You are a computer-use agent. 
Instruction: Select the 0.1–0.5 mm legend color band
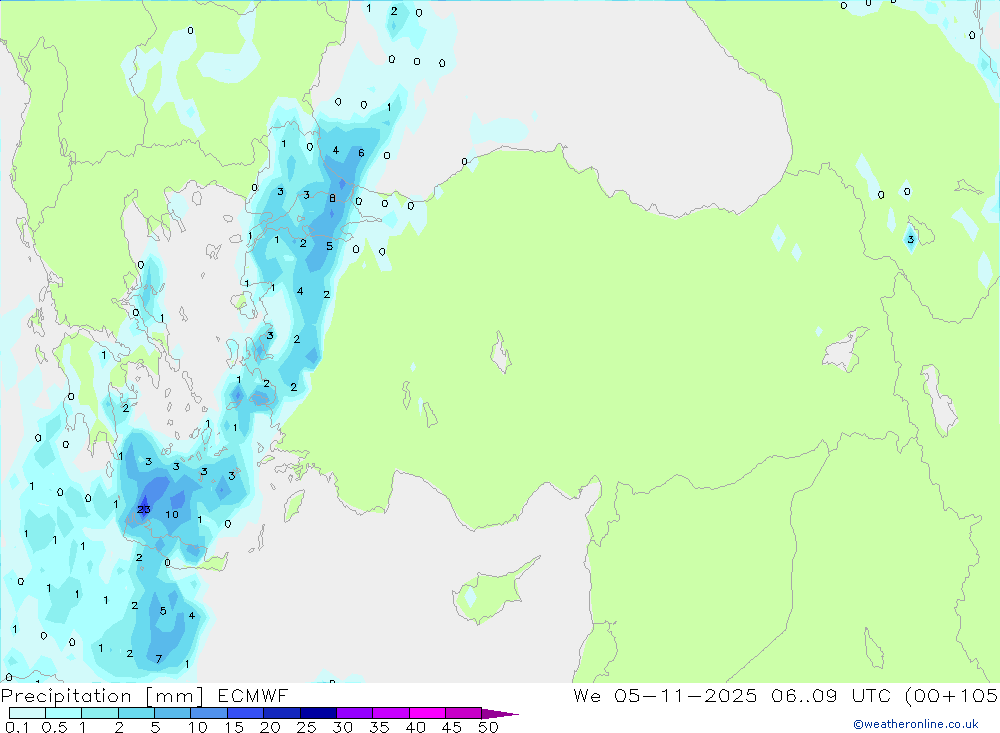pyautogui.click(x=27, y=713)
